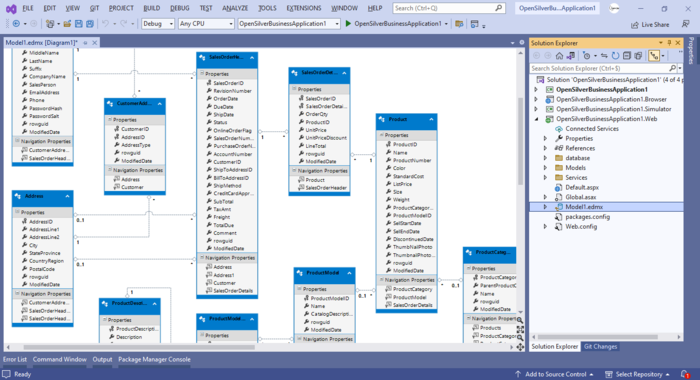Click the Solution Explorer Home icon
The image size is (700, 380).
[559, 56]
